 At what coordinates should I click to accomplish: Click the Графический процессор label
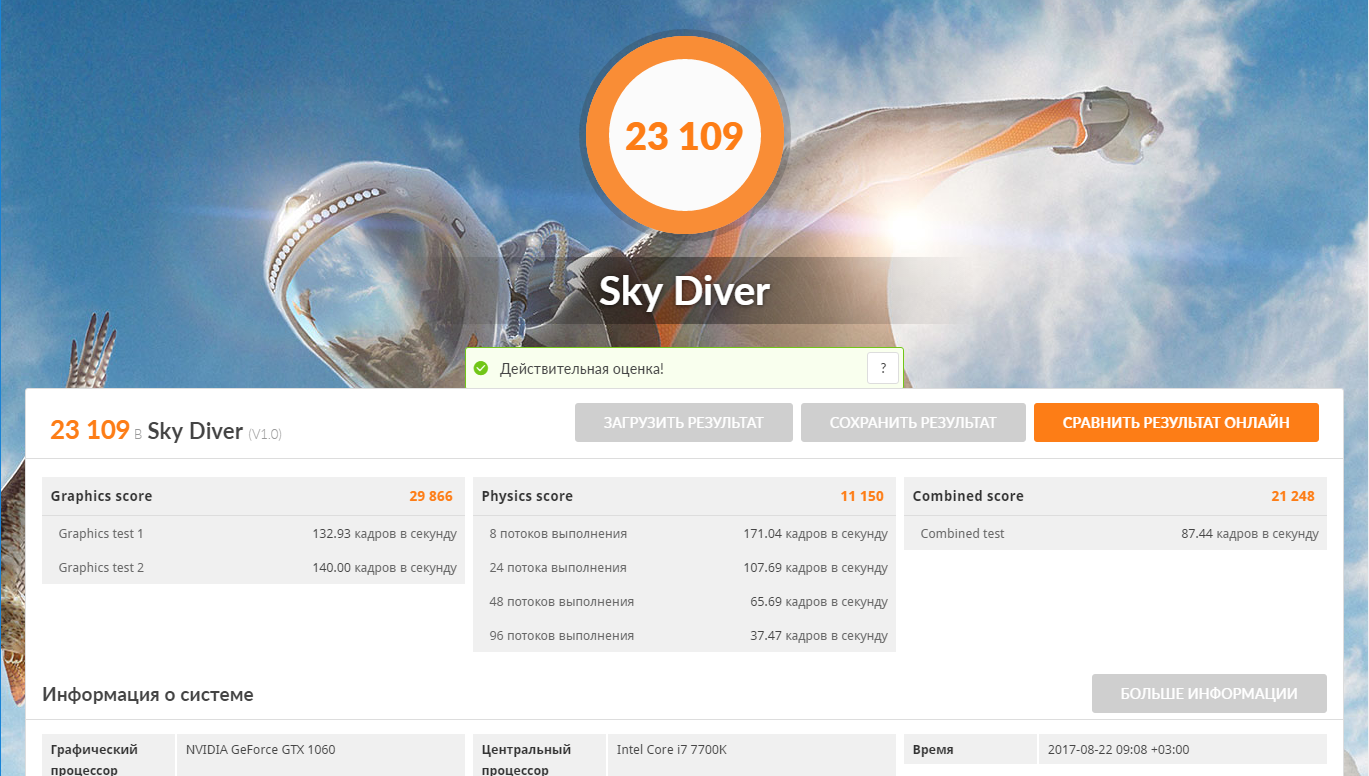click(x=94, y=759)
